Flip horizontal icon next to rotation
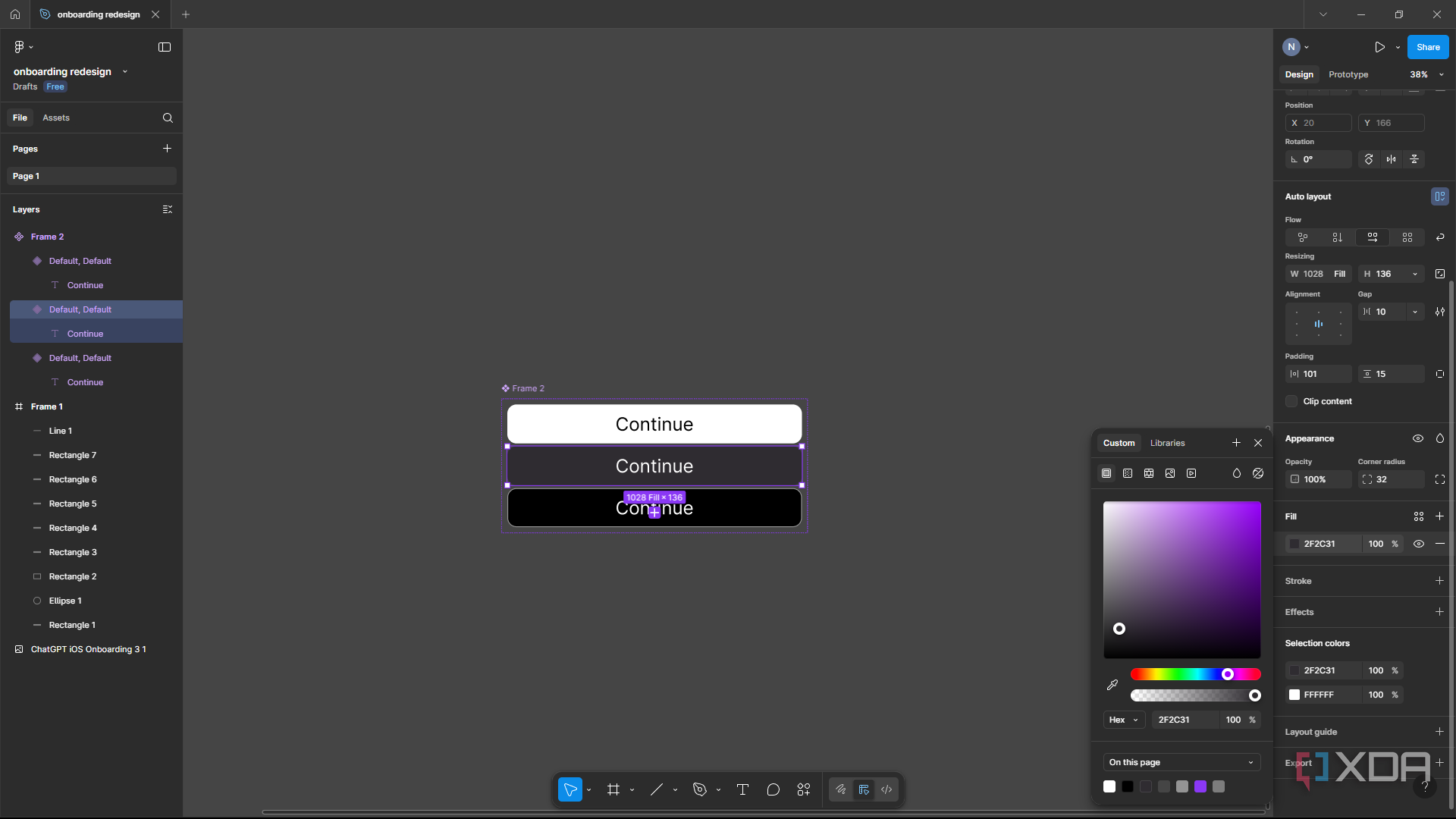 (1392, 159)
